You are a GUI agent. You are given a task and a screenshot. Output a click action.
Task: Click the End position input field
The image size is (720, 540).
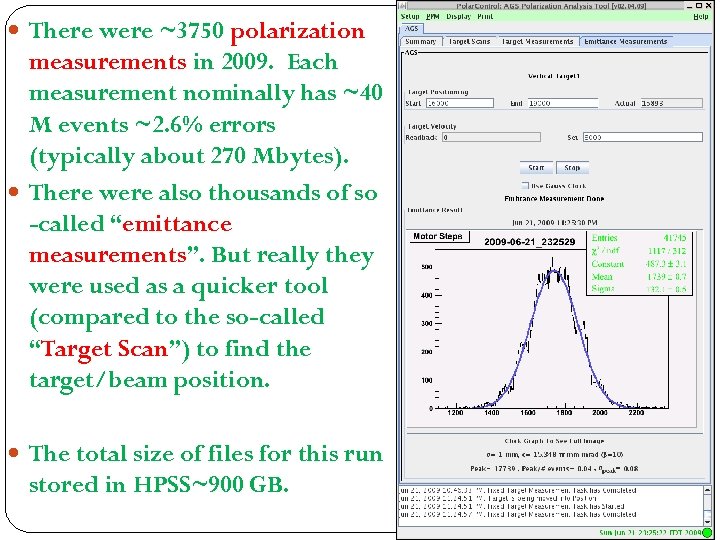tap(563, 103)
